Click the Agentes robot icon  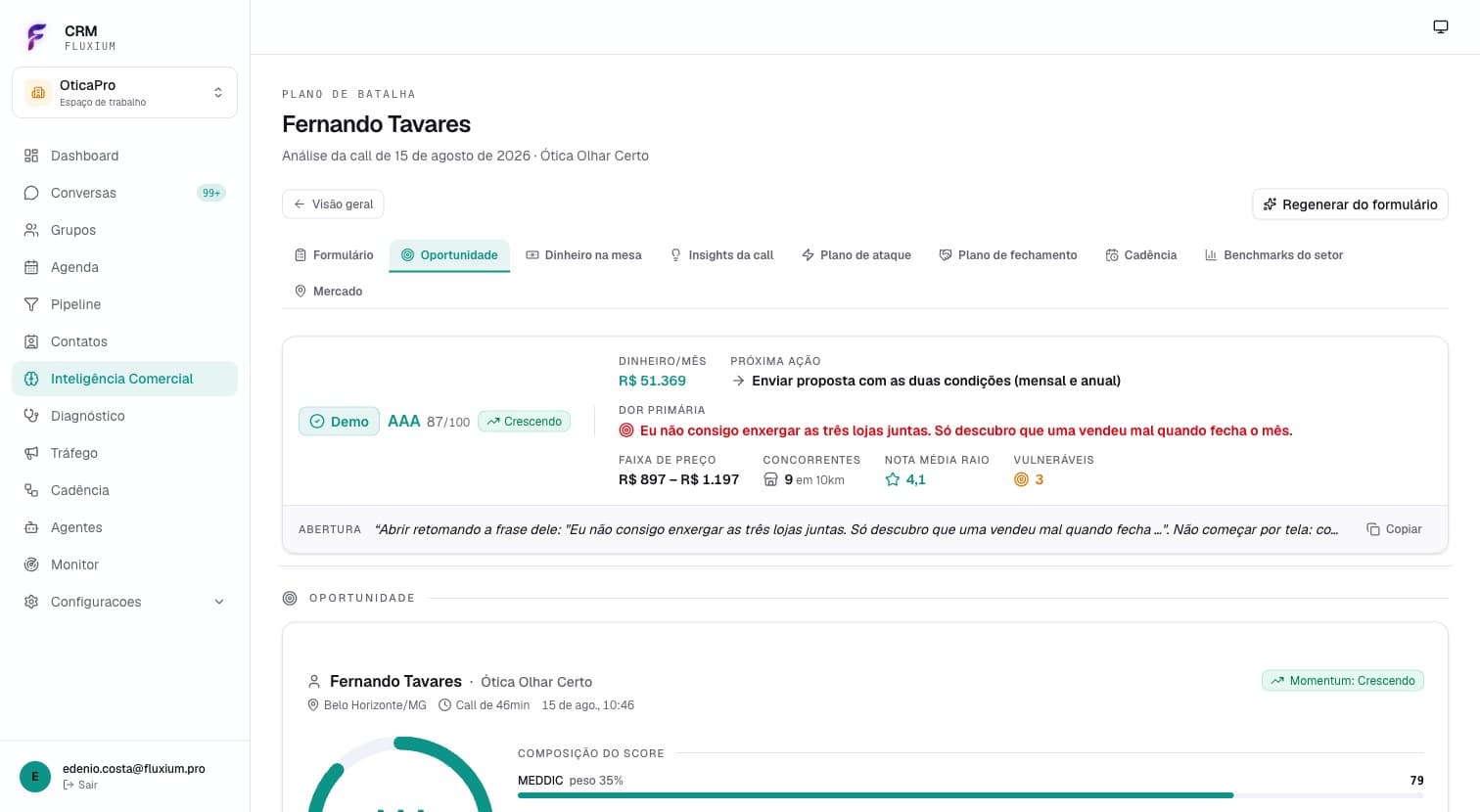pyautogui.click(x=31, y=527)
